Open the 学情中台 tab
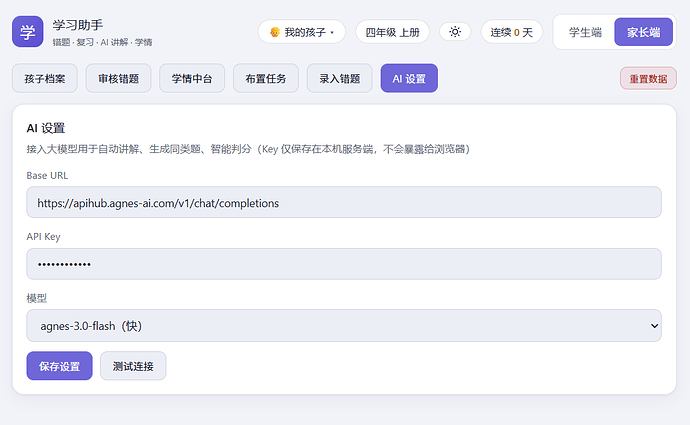Viewport: 690px width, 425px height. [x=192, y=78]
